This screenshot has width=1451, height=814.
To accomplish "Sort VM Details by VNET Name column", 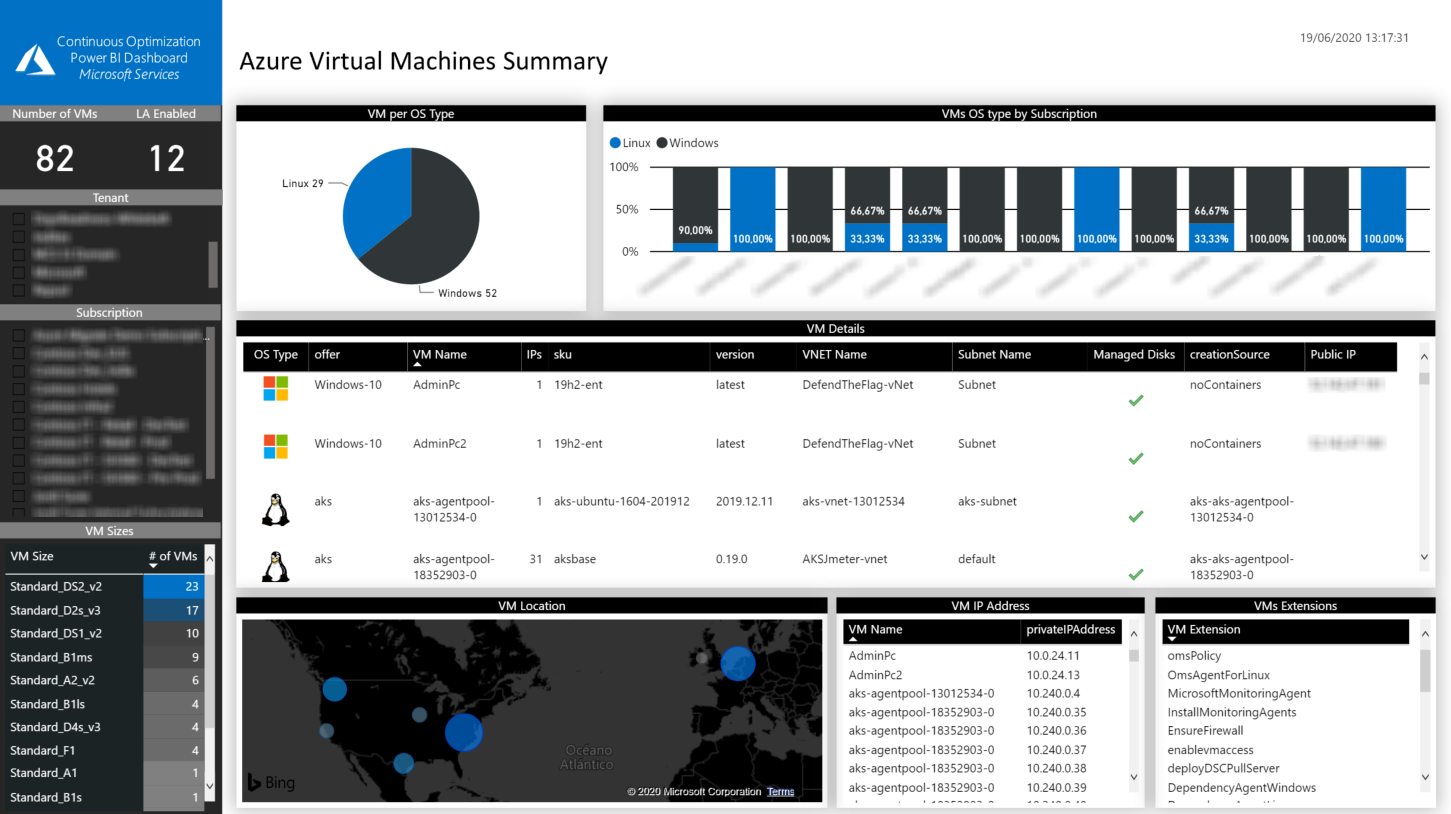I will pos(834,355).
